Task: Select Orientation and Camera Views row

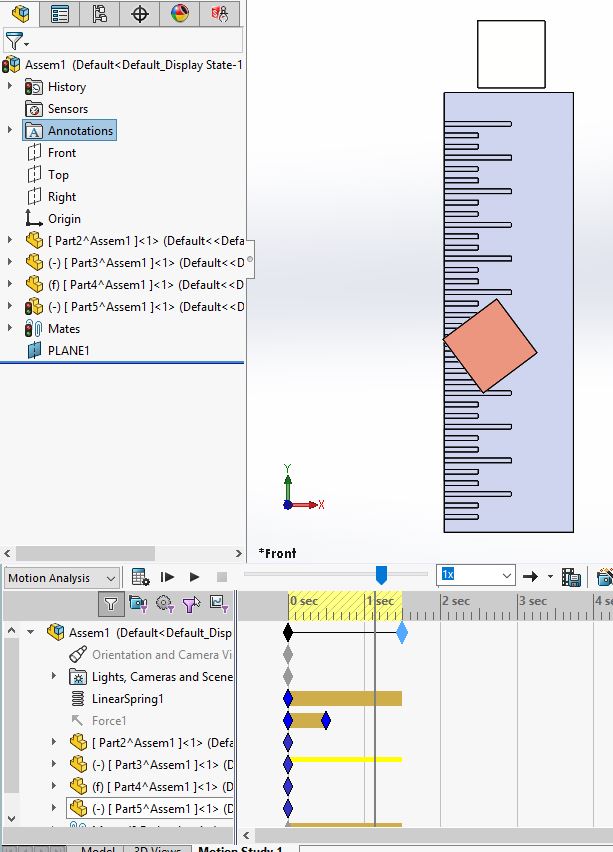Action: pos(150,654)
